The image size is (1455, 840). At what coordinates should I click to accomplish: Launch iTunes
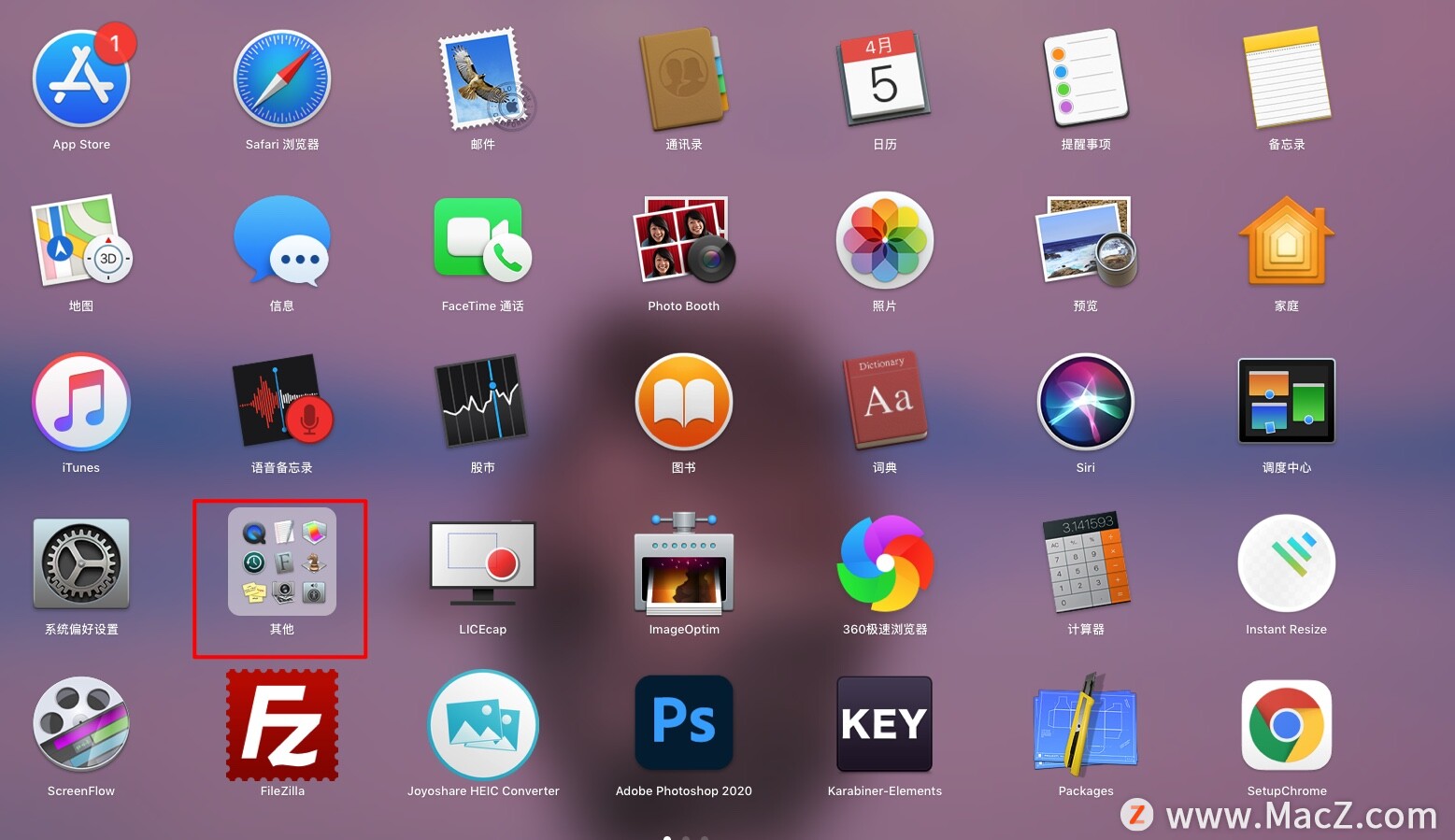pyautogui.click(x=81, y=402)
